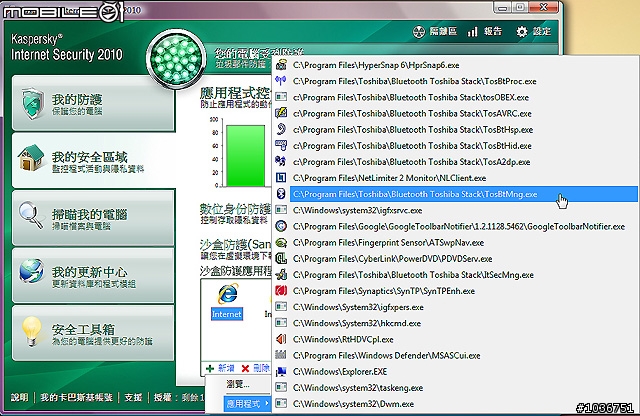Click the TosA2dp.exe music icon
This screenshot has height=416, width=640.
(281, 162)
